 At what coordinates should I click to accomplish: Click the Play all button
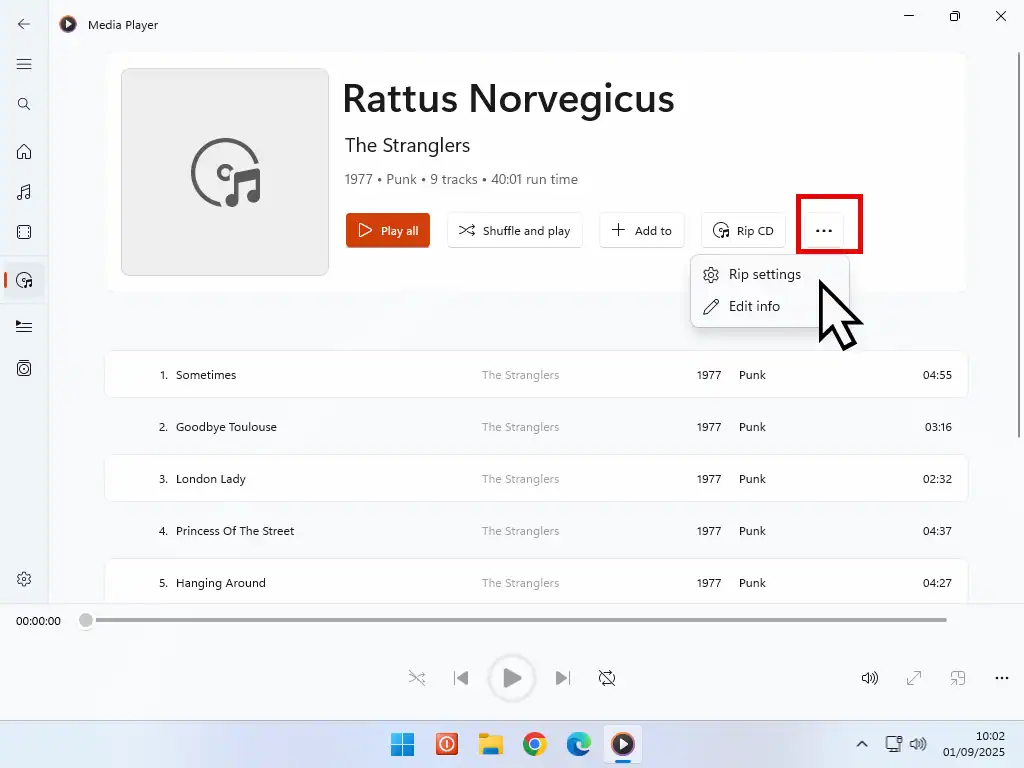pos(388,231)
